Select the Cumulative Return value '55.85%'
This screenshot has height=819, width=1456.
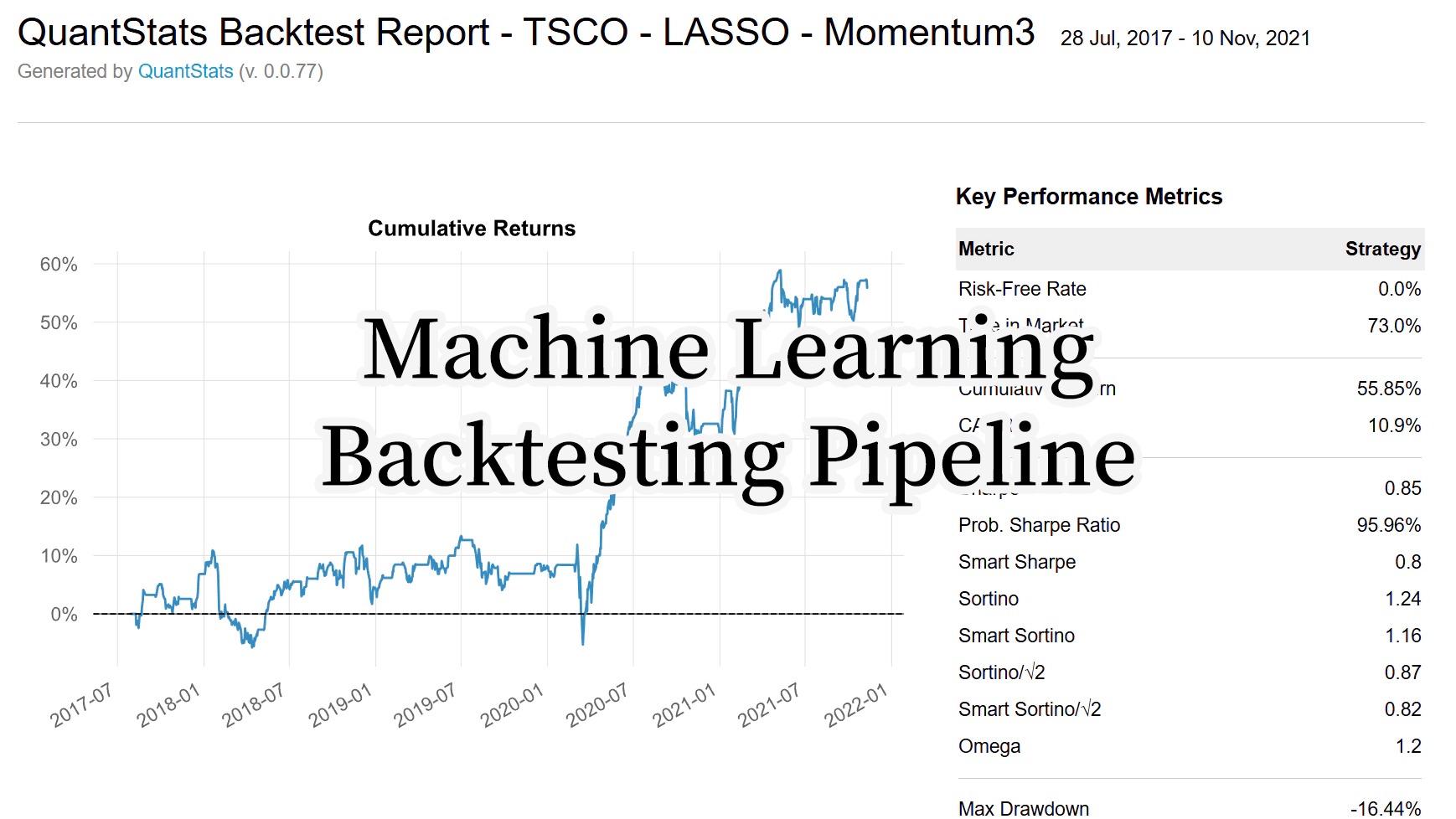point(1389,389)
